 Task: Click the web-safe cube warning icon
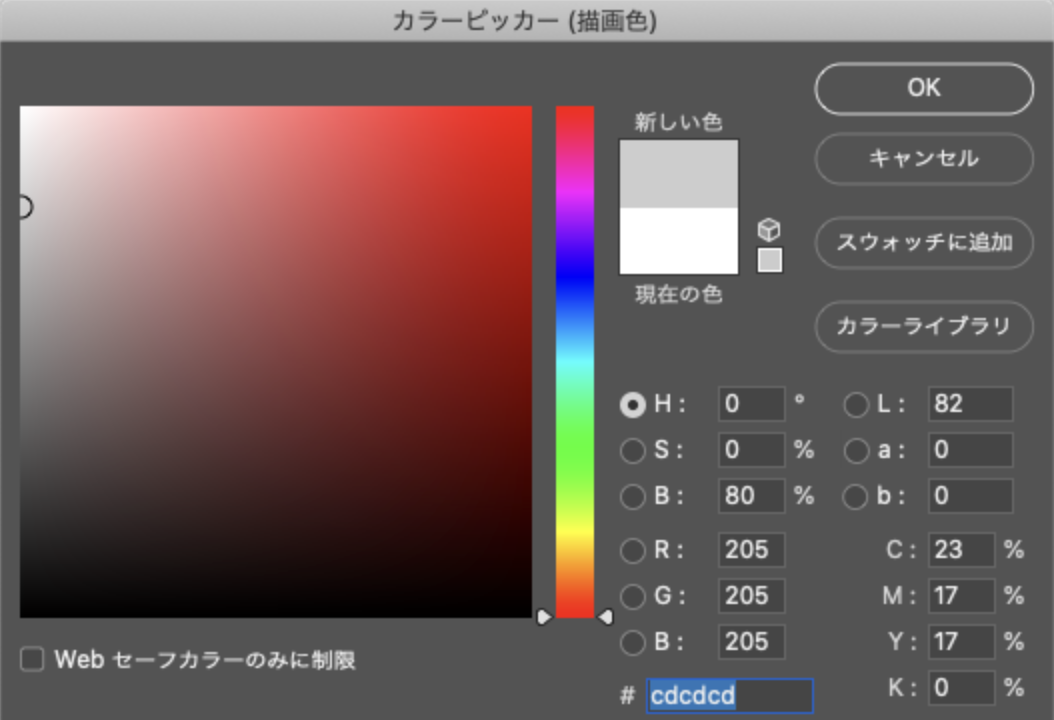click(769, 229)
